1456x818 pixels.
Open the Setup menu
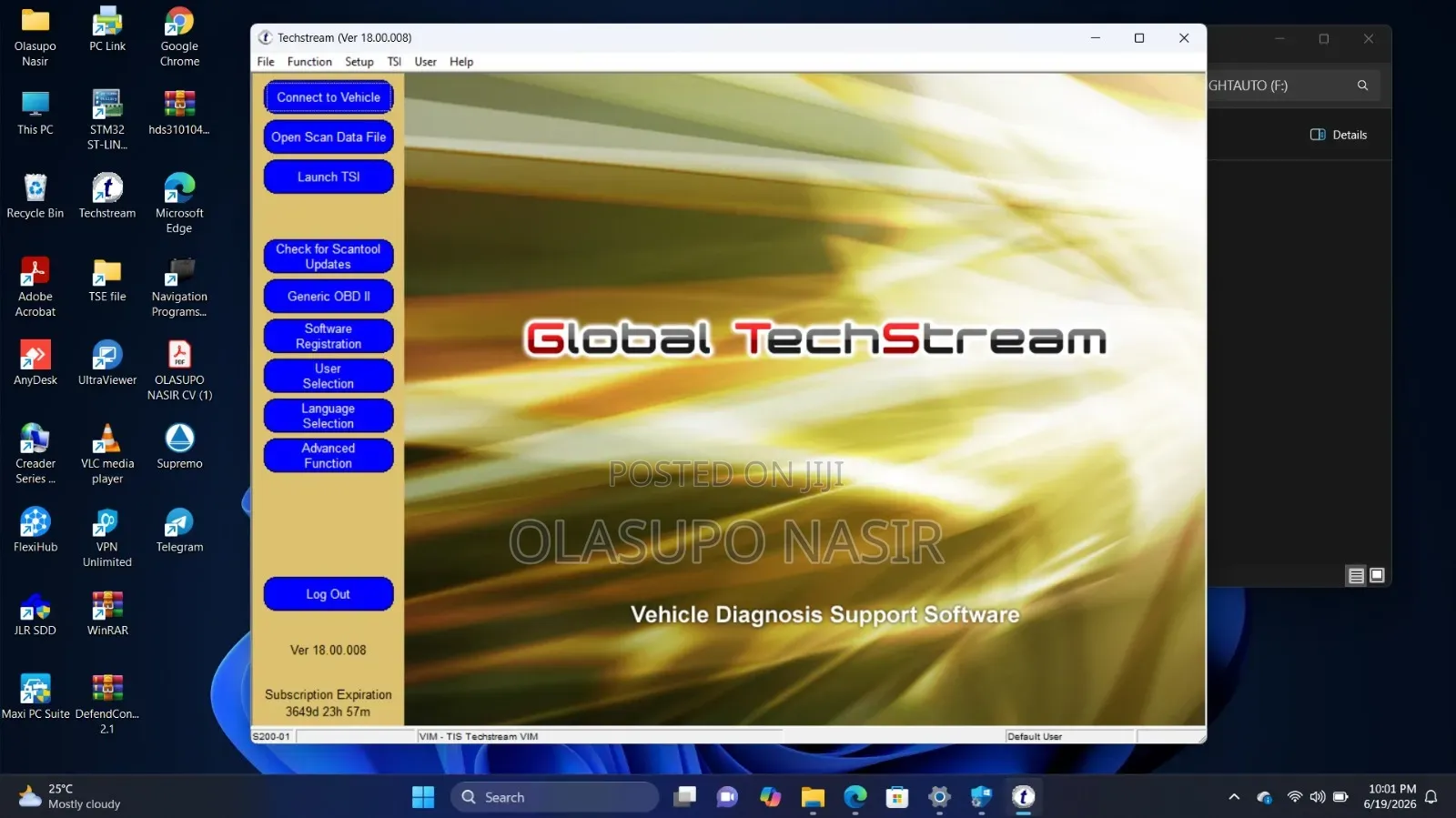pos(359,62)
